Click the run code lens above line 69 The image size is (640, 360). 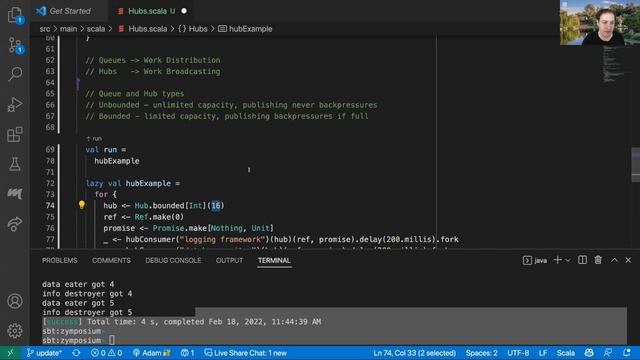click(x=94, y=139)
